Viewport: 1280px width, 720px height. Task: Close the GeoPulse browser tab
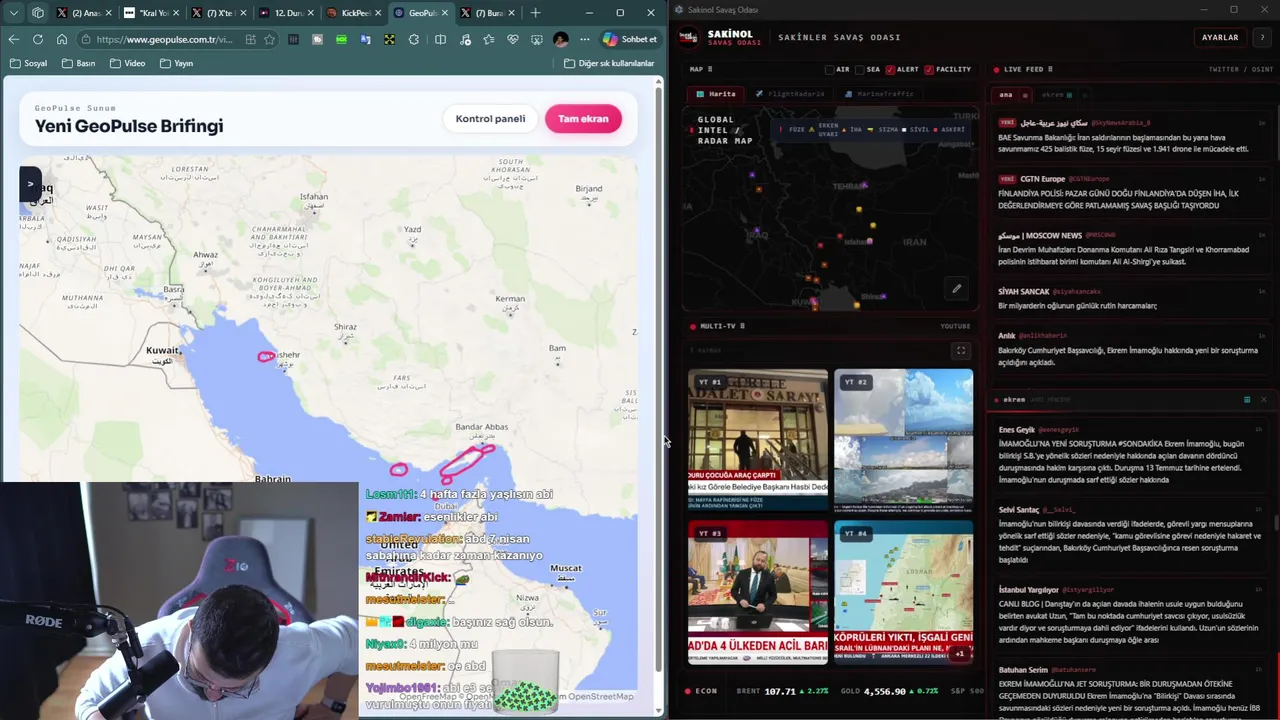coord(445,13)
